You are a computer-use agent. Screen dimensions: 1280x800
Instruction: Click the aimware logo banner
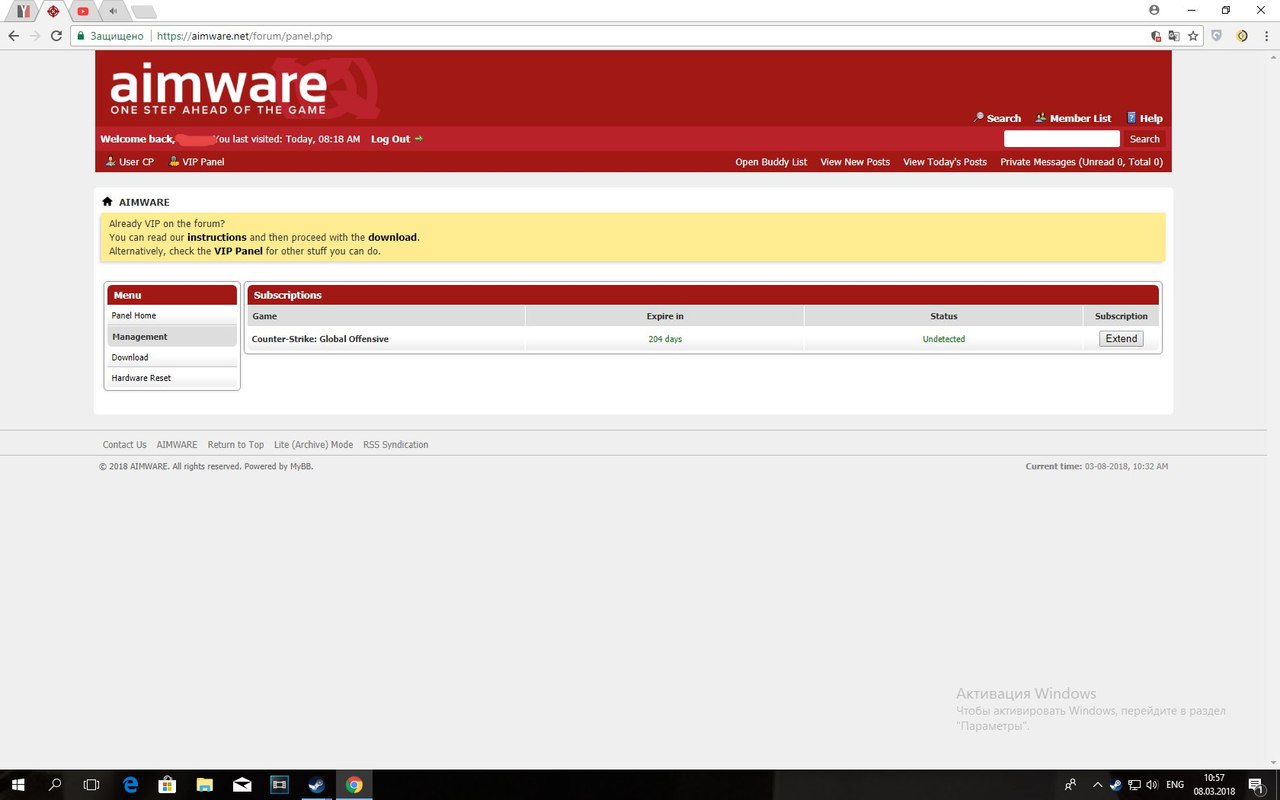pos(218,90)
